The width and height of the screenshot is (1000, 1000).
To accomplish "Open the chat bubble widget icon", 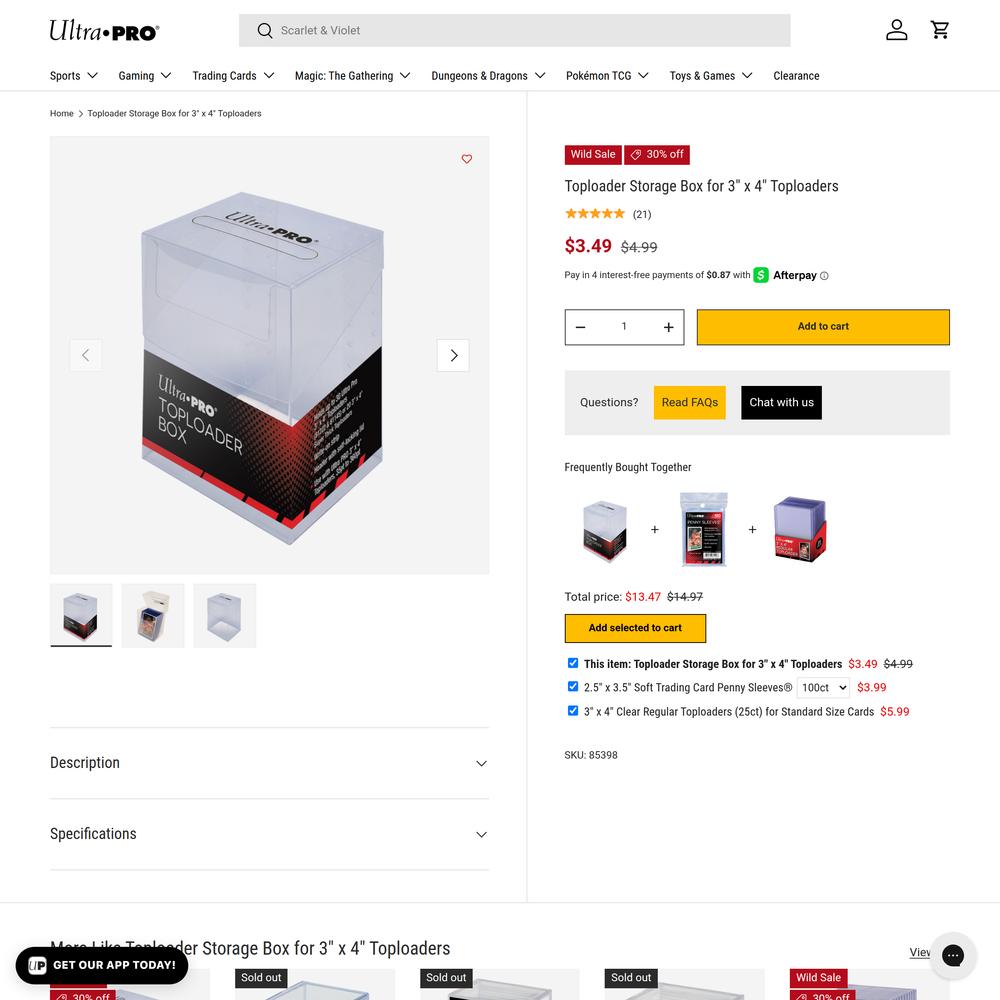I will coord(953,955).
